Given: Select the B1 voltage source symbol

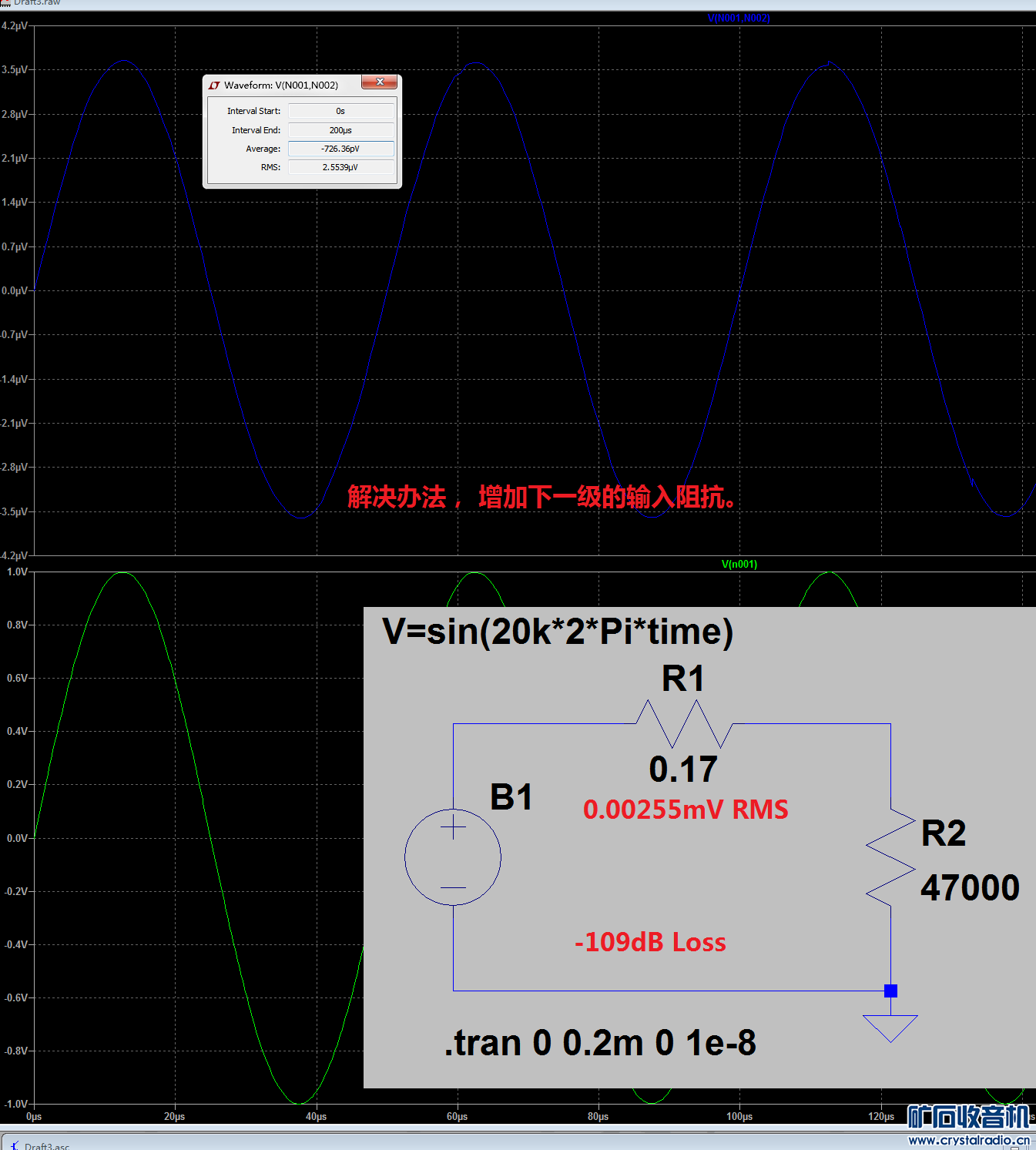Looking at the screenshot, I should pyautogui.click(x=453, y=857).
